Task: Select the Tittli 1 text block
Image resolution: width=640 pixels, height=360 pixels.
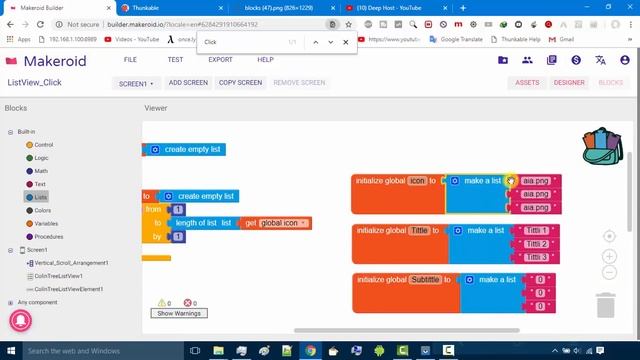Action: 536,230
